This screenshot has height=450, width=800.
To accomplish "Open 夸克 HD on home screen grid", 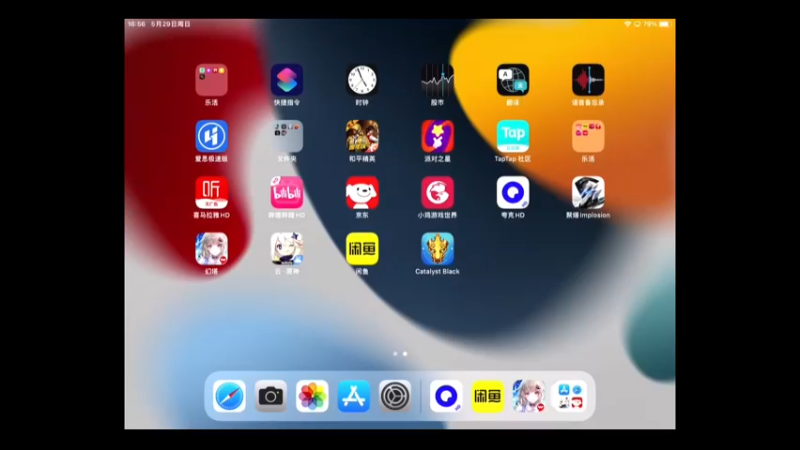I will pyautogui.click(x=513, y=193).
